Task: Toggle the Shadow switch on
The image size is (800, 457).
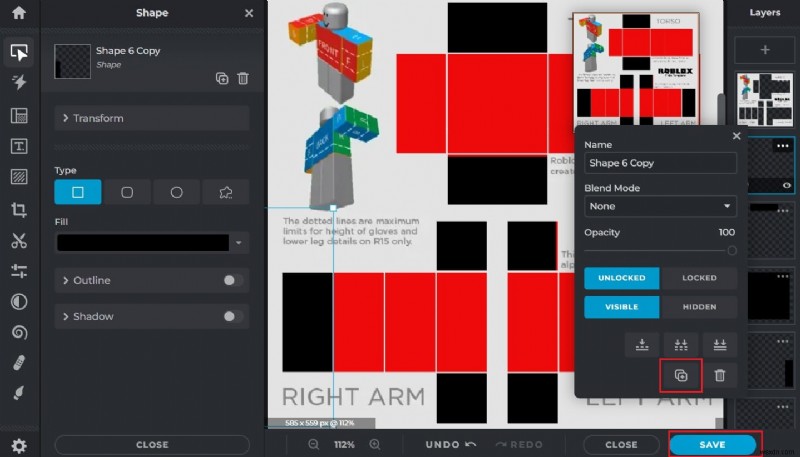Action: coord(233,316)
